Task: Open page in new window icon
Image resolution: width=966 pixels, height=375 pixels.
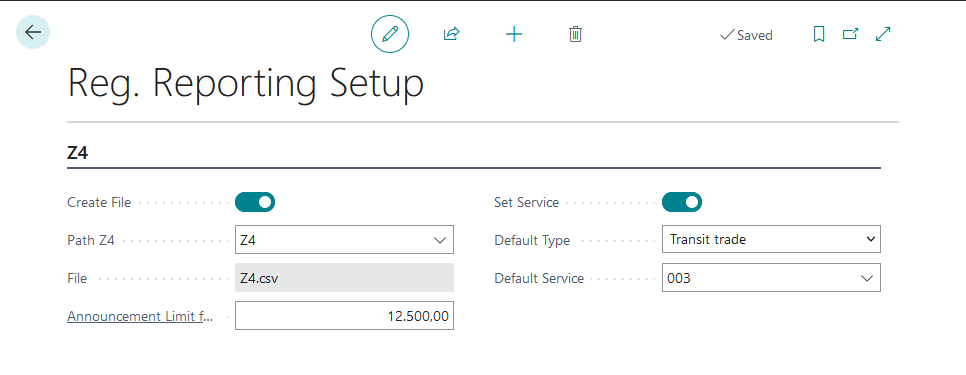Action: coord(851,34)
